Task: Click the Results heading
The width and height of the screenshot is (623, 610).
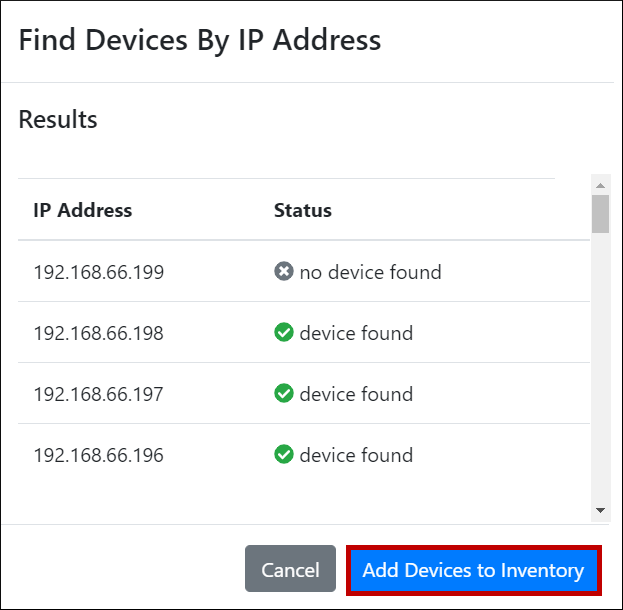Action: pyautogui.click(x=58, y=120)
